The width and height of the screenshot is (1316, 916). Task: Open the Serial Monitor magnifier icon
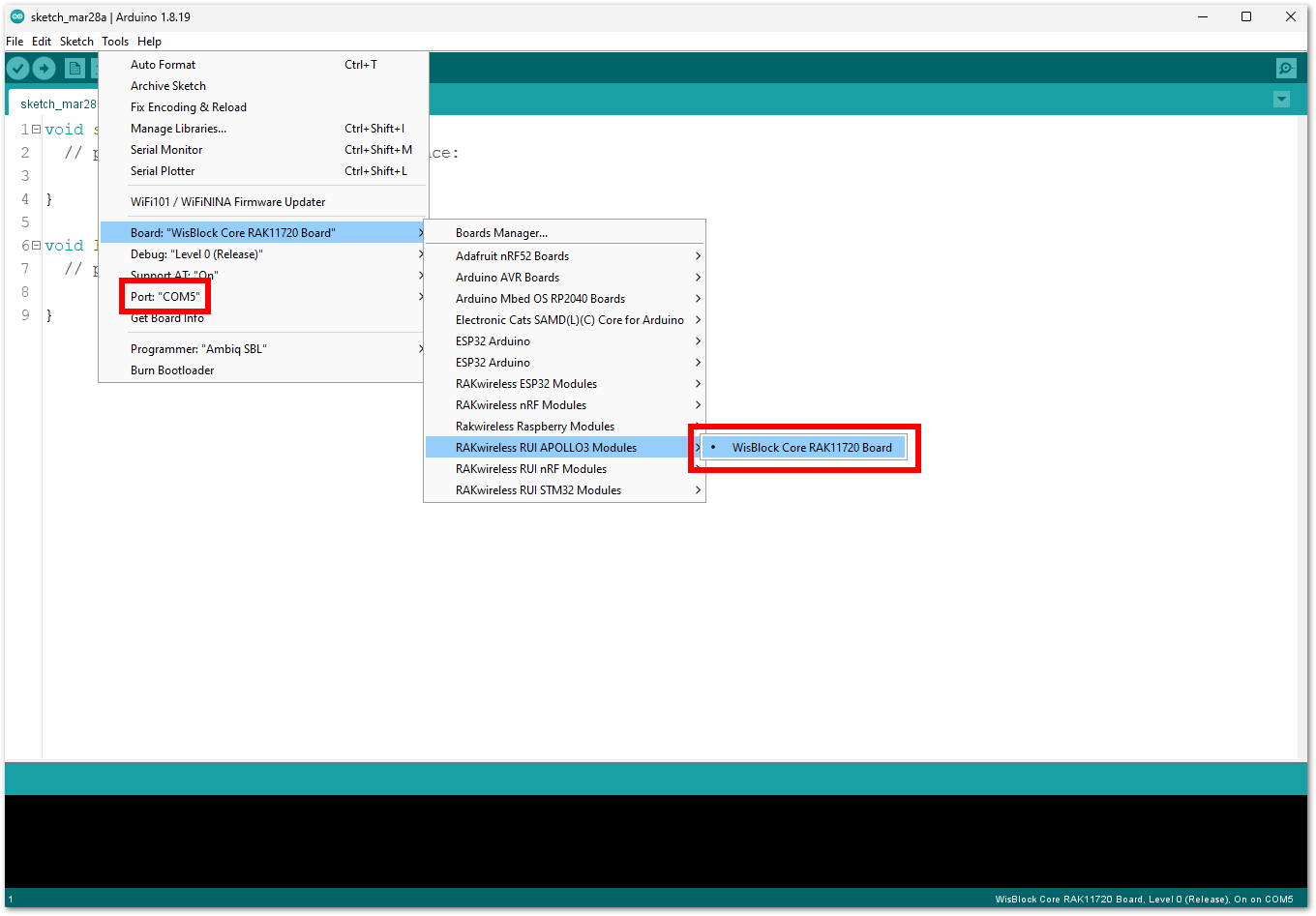click(x=1286, y=68)
